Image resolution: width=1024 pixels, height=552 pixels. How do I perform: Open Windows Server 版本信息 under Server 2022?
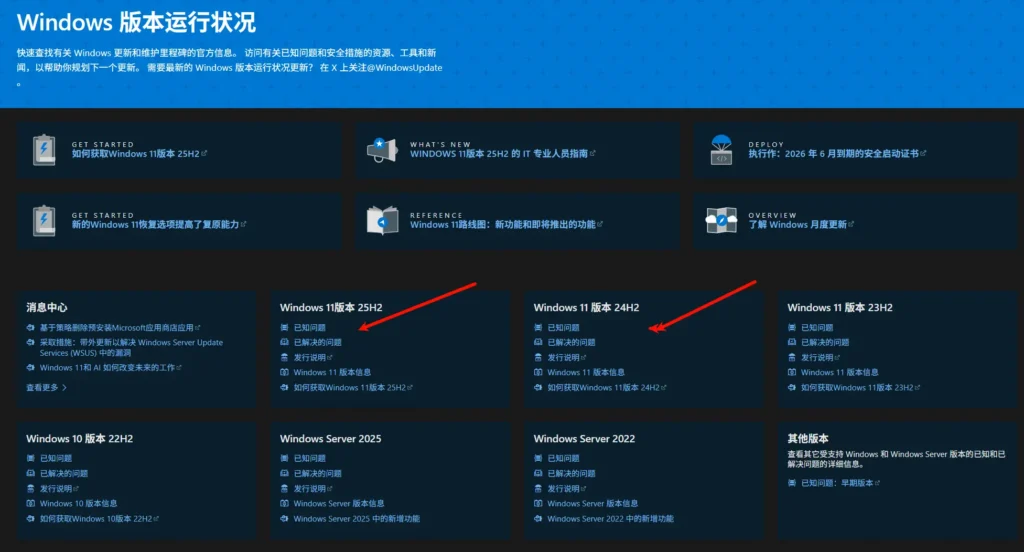pos(593,504)
